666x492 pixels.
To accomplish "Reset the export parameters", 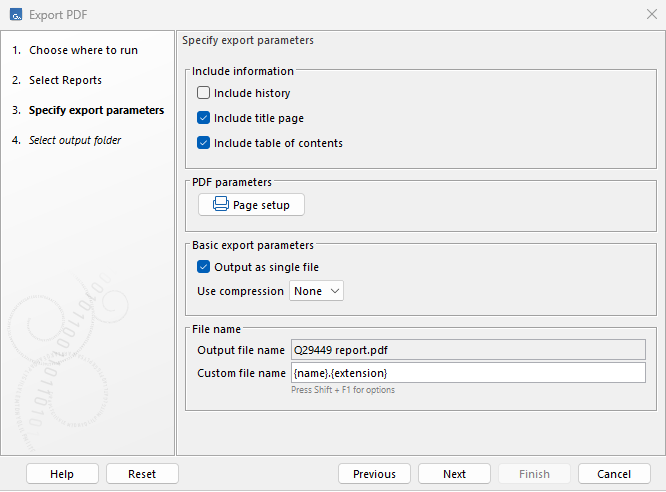I will pyautogui.click(x=142, y=474).
